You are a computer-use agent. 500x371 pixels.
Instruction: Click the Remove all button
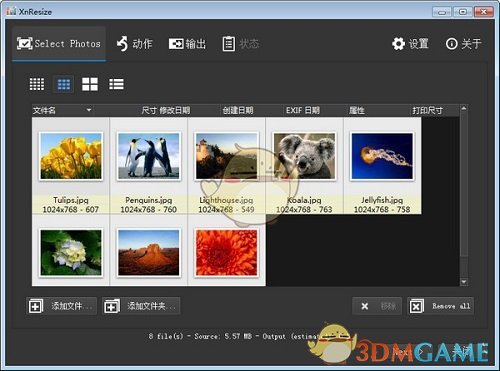coord(440,306)
